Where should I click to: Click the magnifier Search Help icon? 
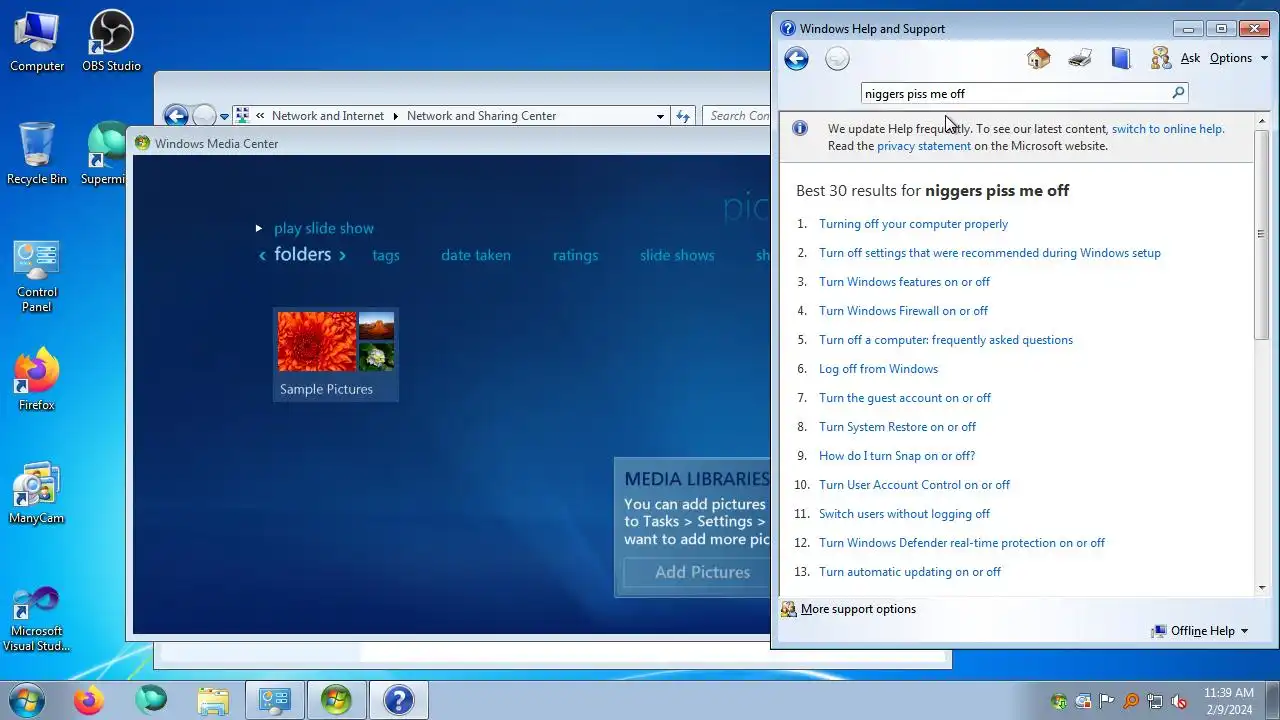click(1177, 93)
